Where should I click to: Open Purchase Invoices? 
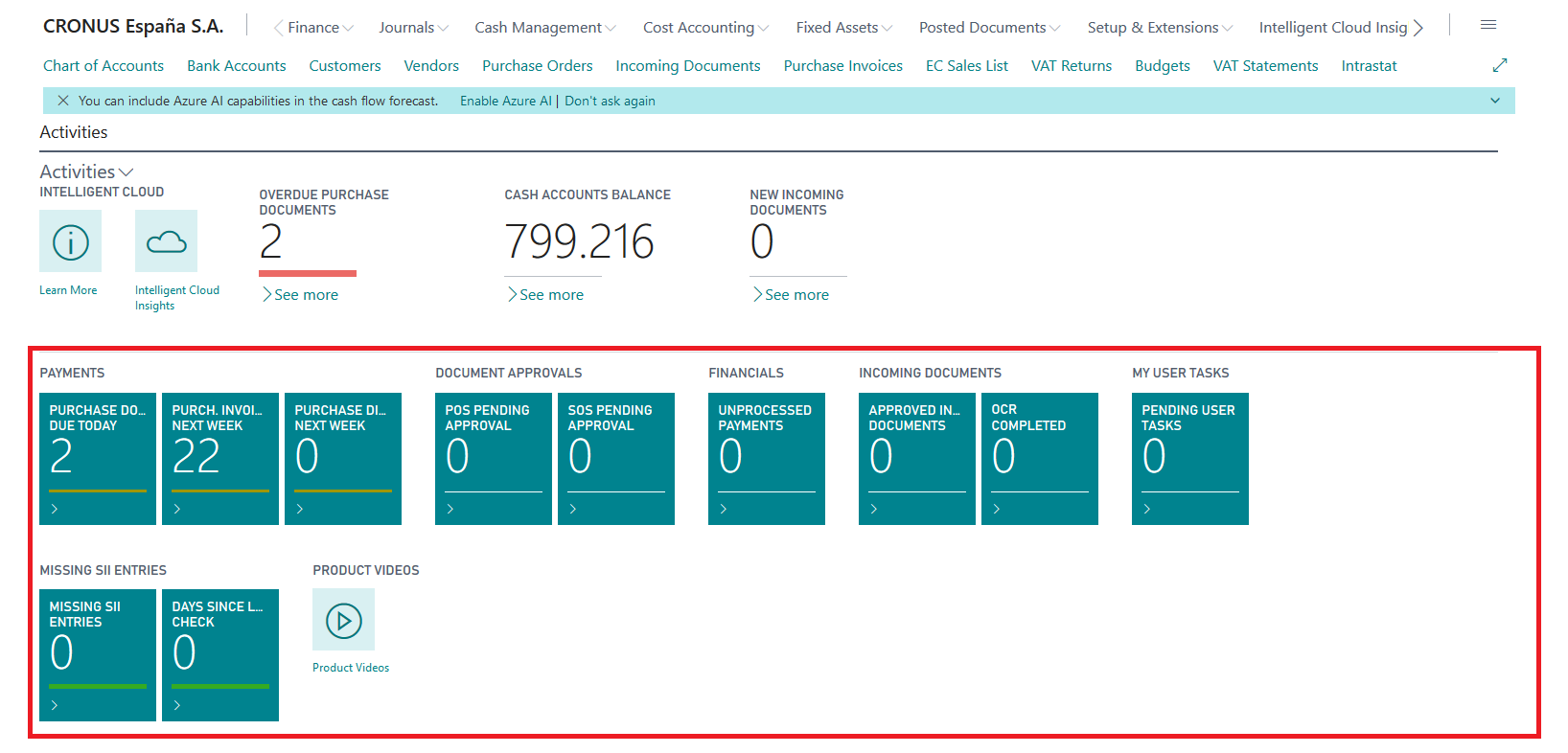[843, 66]
